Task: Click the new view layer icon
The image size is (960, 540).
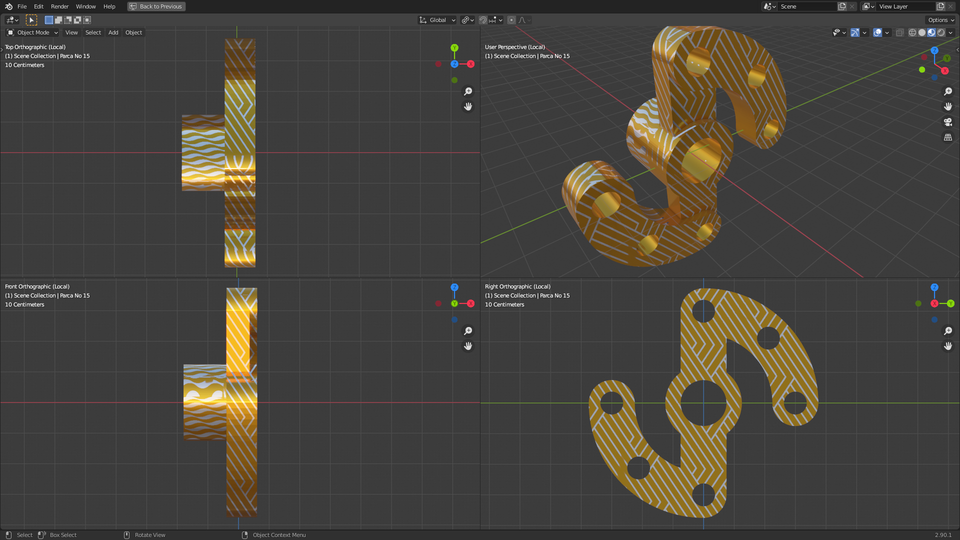Action: (x=941, y=6)
